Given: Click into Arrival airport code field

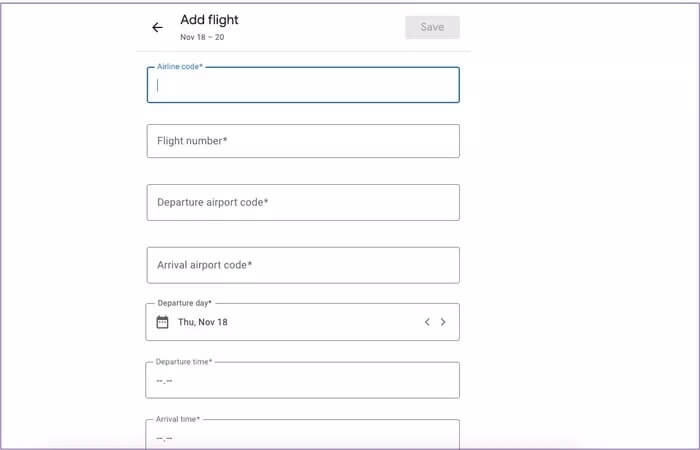Looking at the screenshot, I should pos(303,265).
